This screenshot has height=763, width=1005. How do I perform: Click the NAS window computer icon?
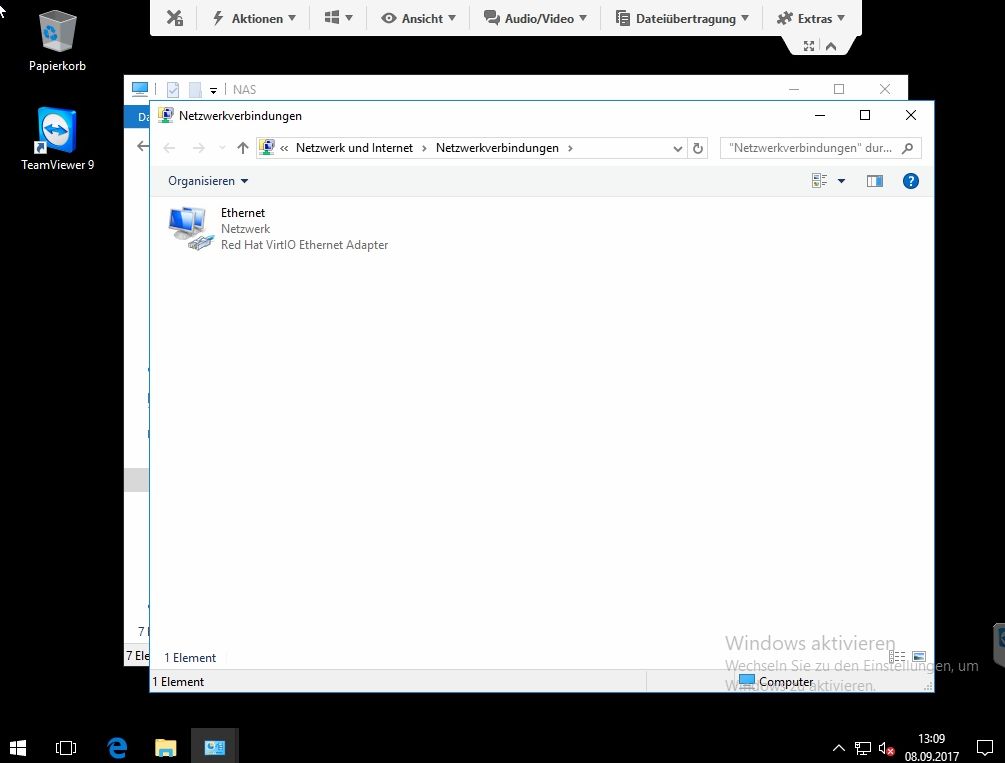pos(140,89)
